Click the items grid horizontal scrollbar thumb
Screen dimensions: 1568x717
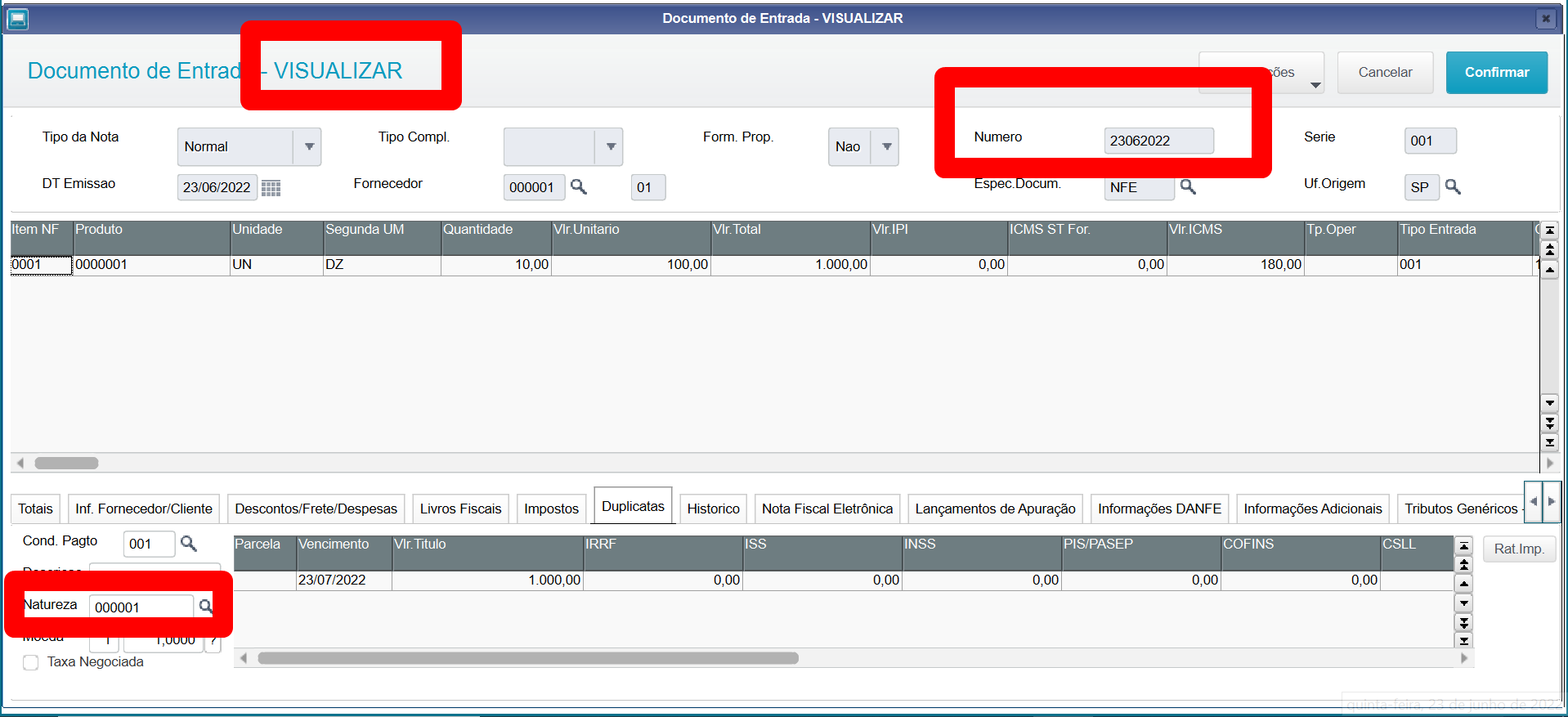(67, 463)
